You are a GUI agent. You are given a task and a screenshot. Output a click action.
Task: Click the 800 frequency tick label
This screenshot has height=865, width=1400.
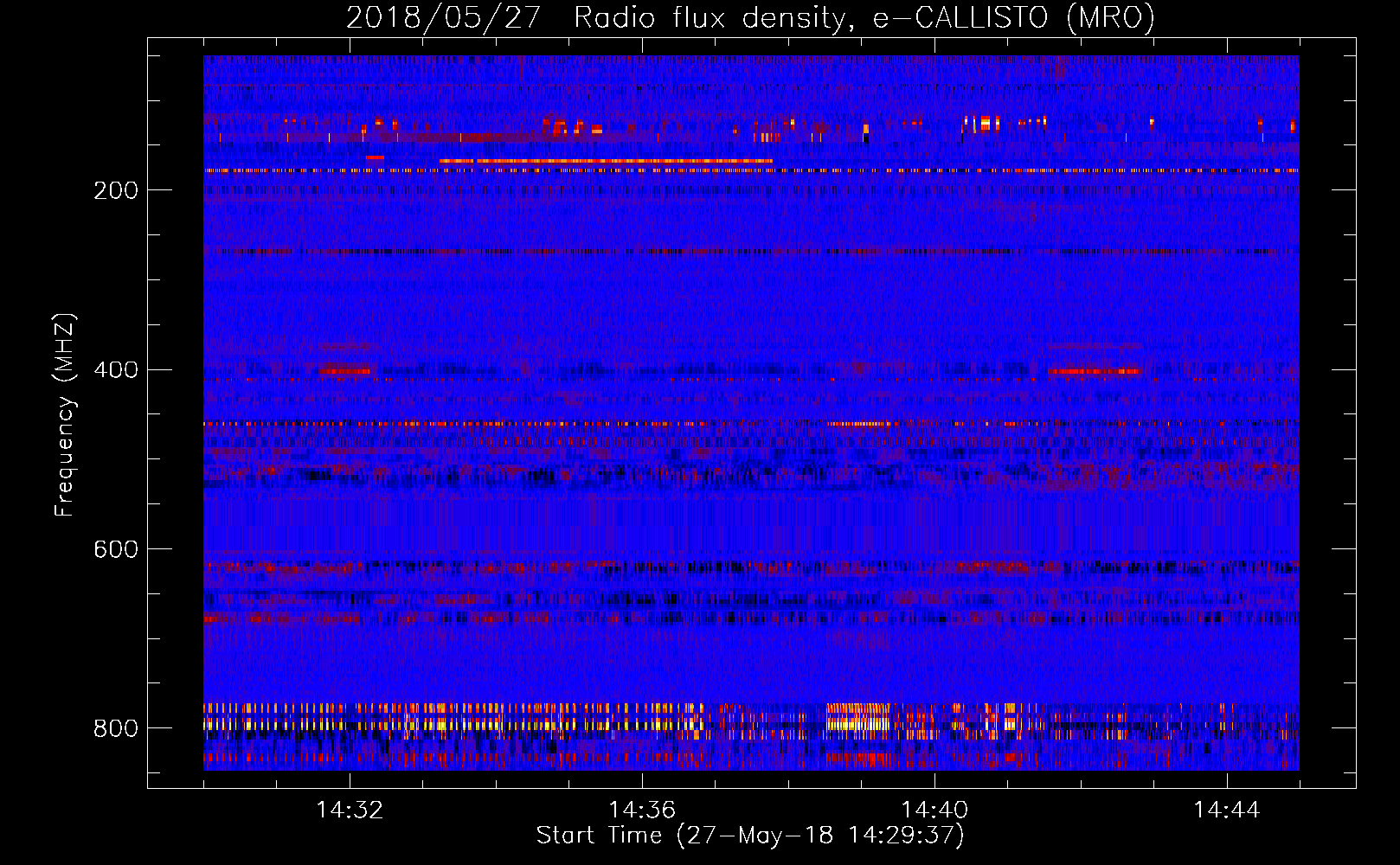pyautogui.click(x=116, y=728)
